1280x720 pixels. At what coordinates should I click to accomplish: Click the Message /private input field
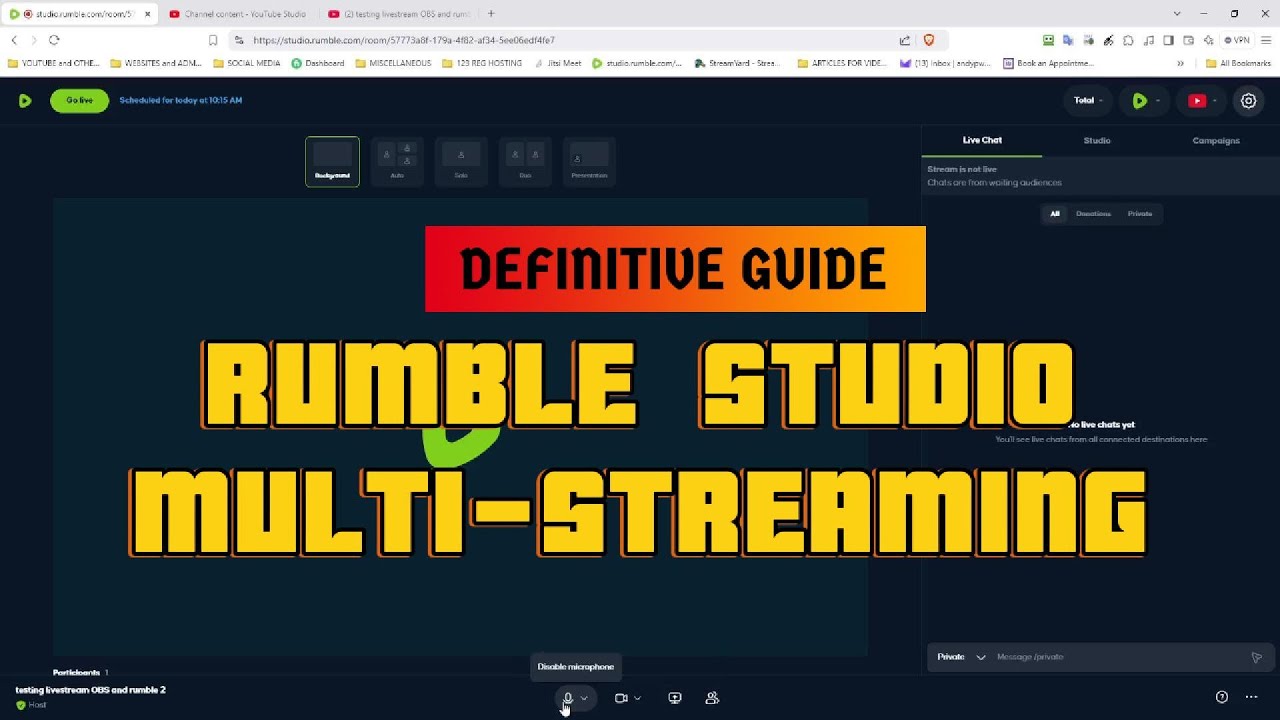tap(1115, 657)
